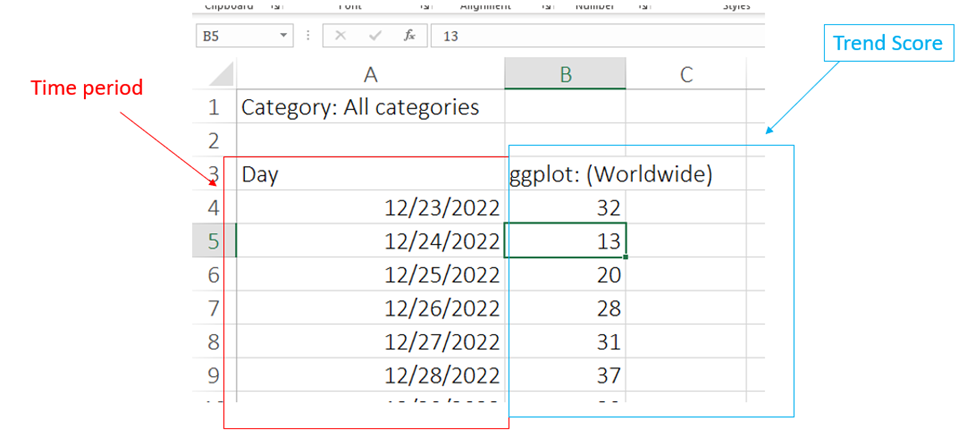Select row 5 header
Screen dimensions: 975x438
pyautogui.click(x=214, y=240)
